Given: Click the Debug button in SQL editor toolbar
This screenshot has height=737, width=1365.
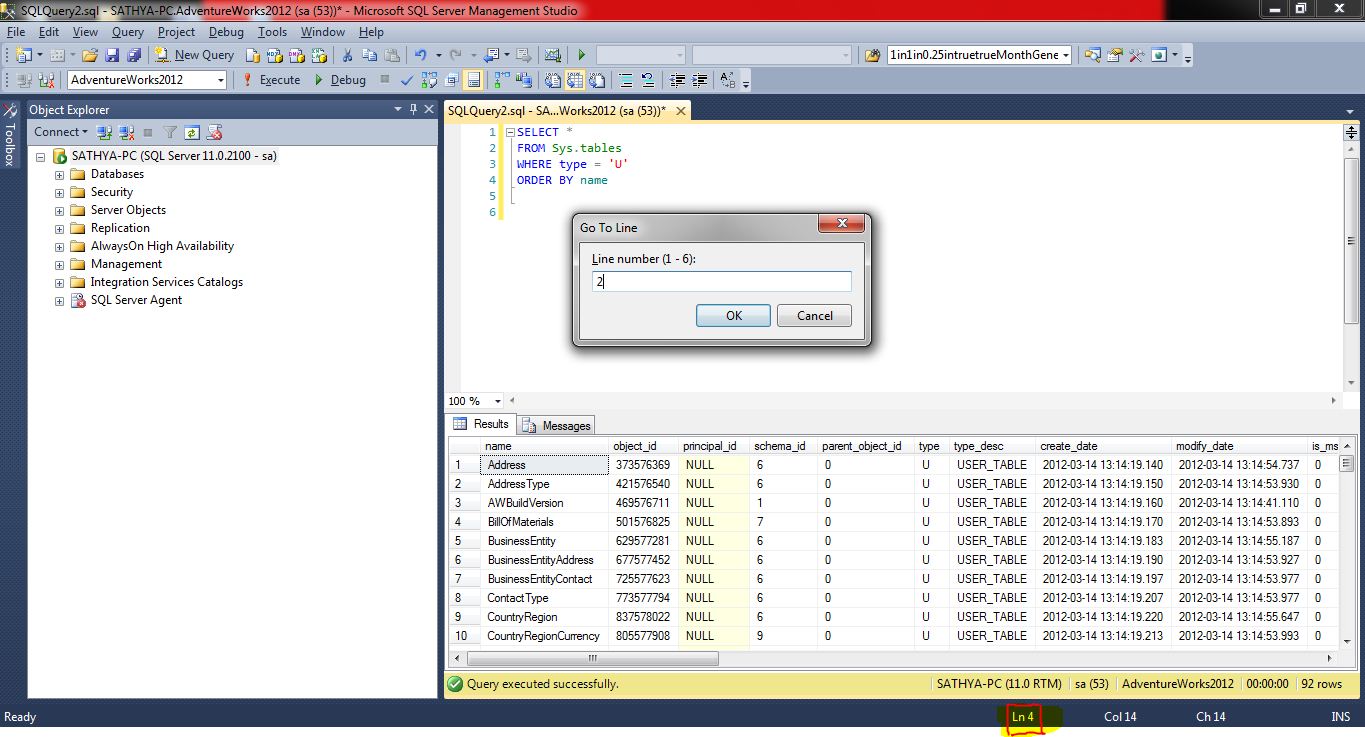Looking at the screenshot, I should (339, 80).
